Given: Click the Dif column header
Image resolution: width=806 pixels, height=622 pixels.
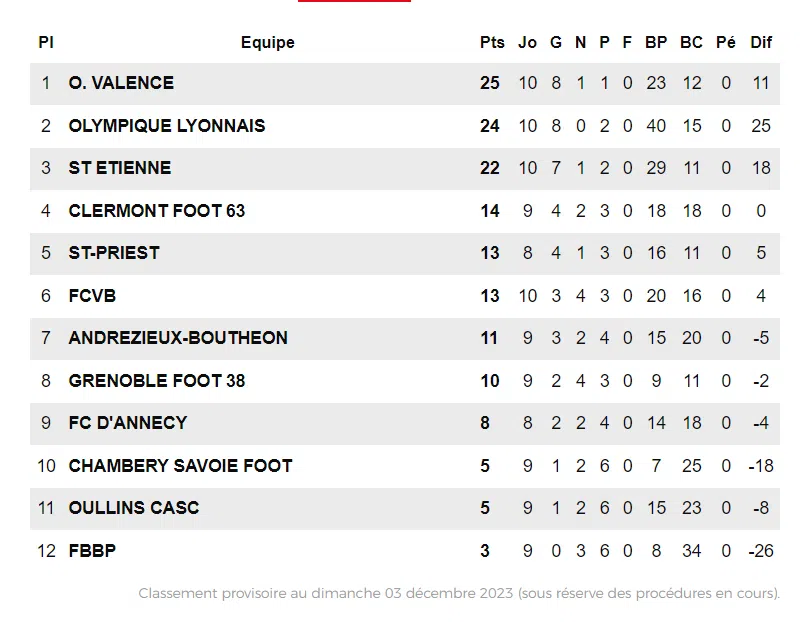Looking at the screenshot, I should [x=762, y=42].
